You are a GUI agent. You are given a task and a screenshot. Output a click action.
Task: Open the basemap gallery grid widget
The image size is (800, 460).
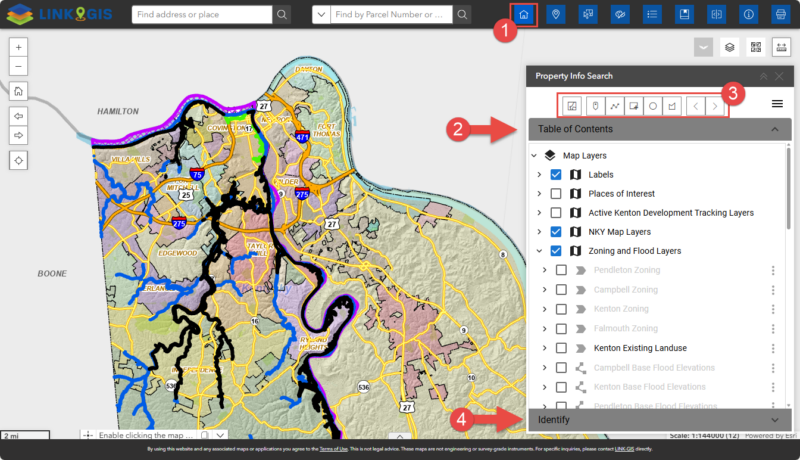756,47
